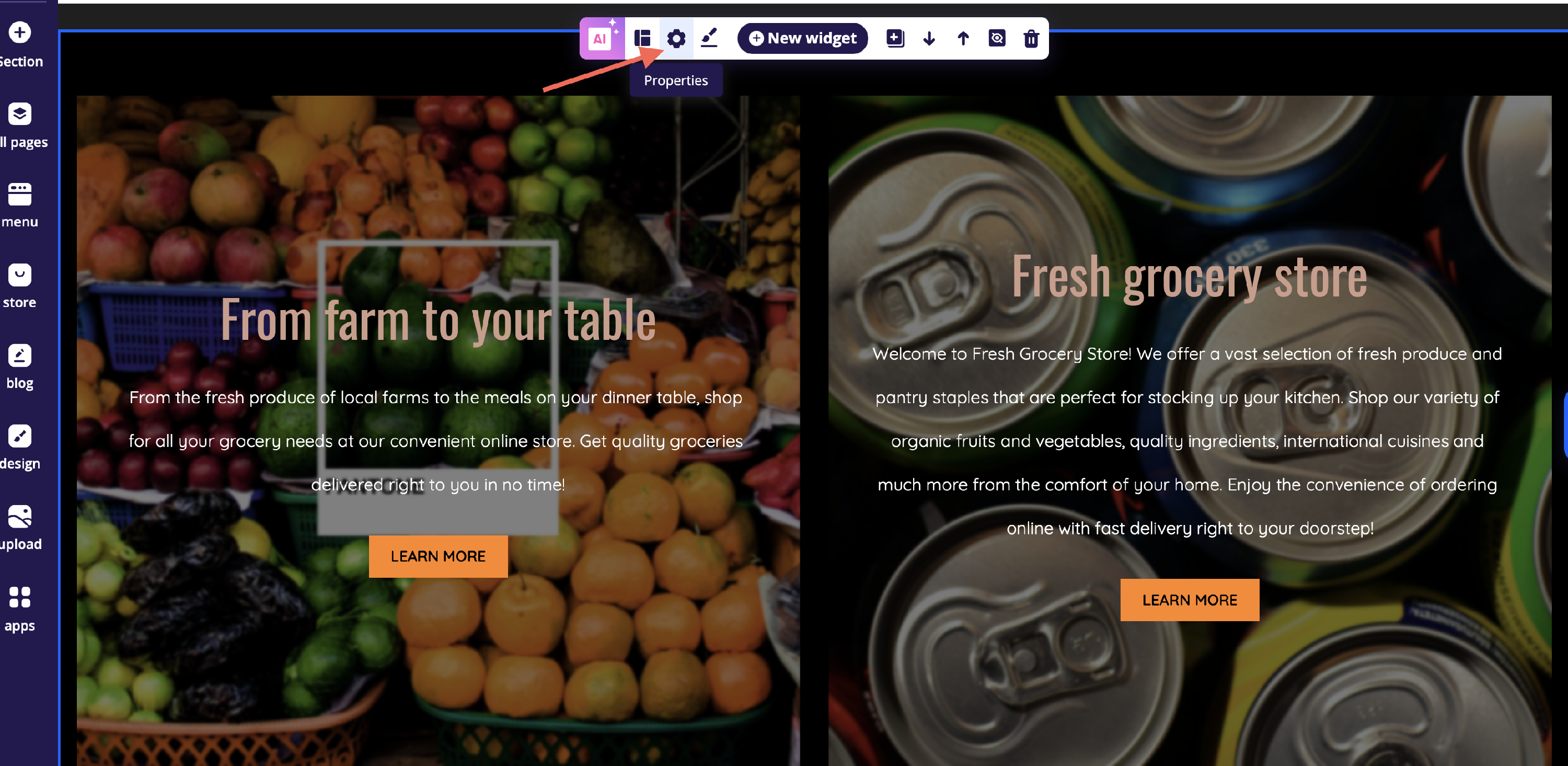Open the design sidebar item

(20, 448)
